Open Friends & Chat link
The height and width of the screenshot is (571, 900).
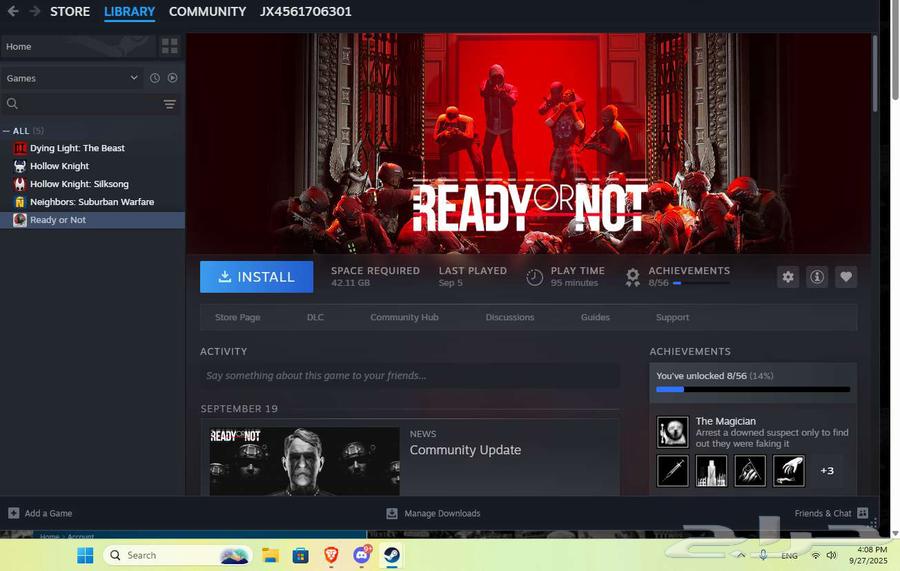(x=823, y=513)
